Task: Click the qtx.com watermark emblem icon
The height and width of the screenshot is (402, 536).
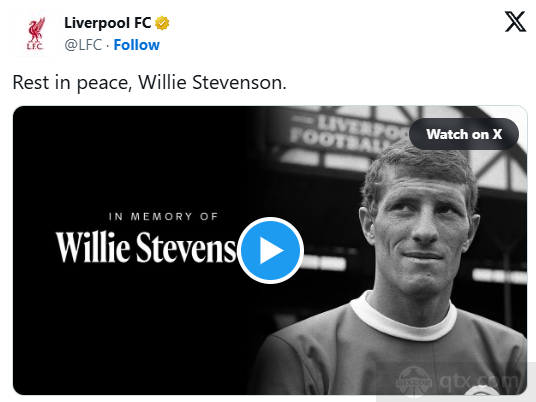Action: [414, 381]
